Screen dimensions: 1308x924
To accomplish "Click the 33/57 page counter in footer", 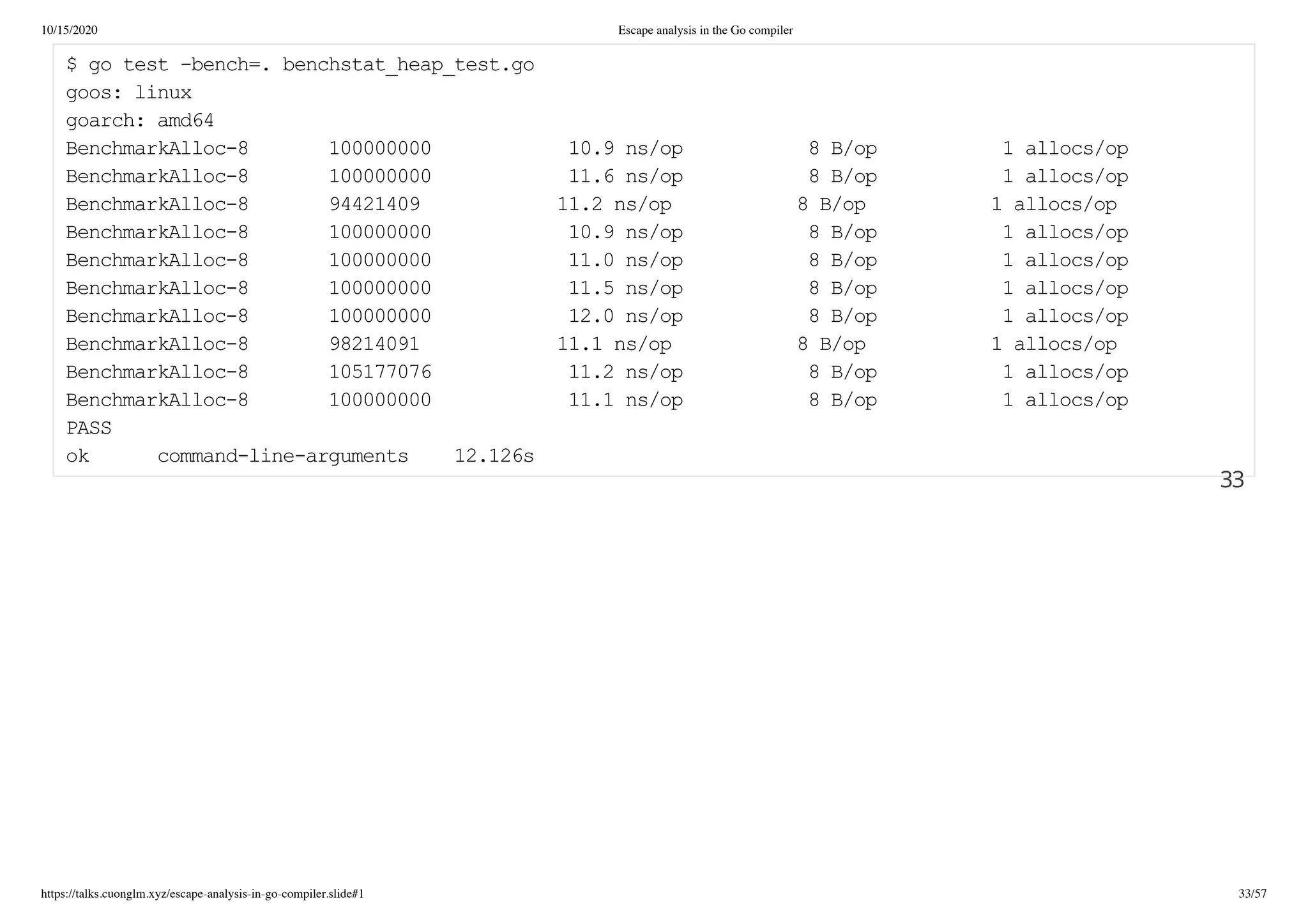I will coord(1252,894).
